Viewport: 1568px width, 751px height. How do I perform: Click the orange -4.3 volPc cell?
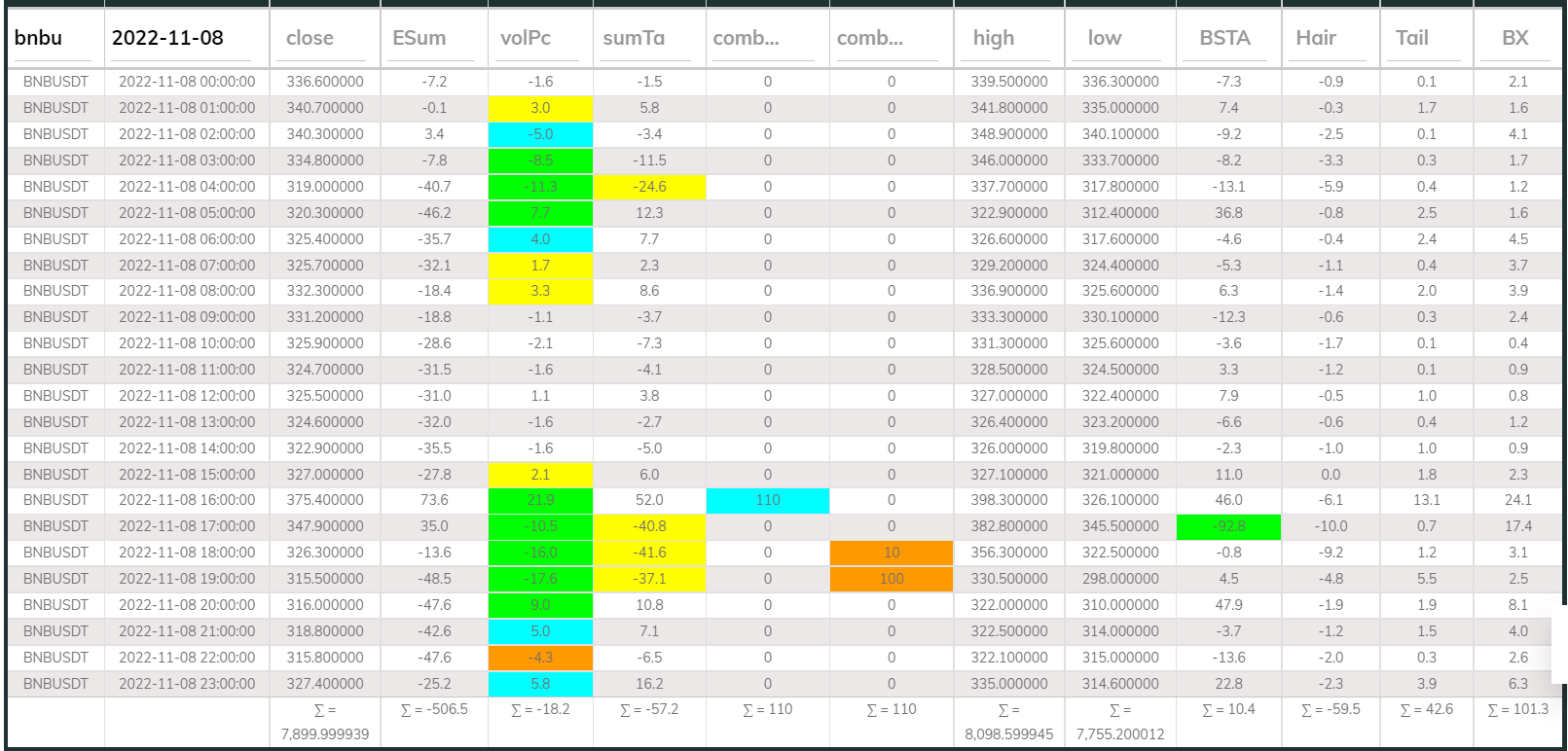tap(540, 658)
